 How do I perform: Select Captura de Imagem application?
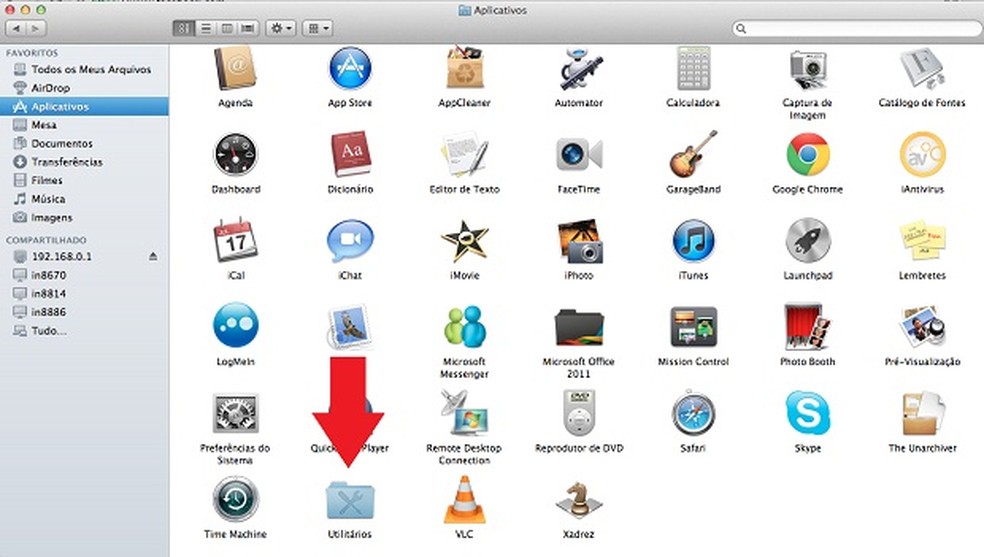[808, 70]
